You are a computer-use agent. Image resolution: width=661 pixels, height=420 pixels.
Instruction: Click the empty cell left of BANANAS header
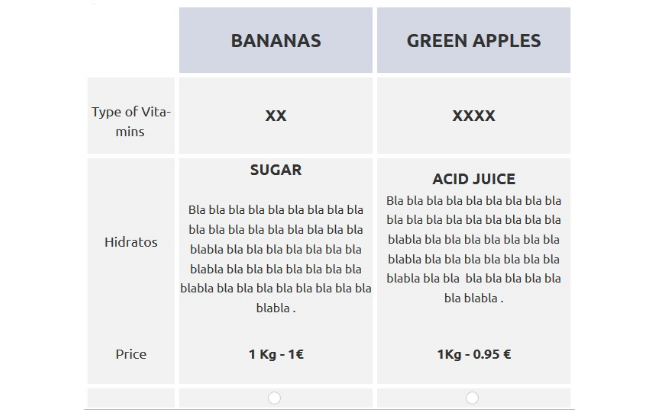tap(131, 41)
